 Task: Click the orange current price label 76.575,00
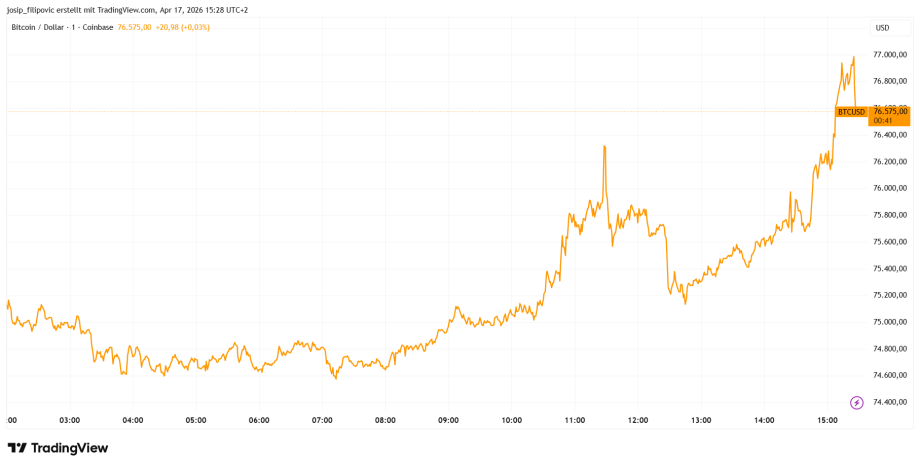[x=889, y=112]
